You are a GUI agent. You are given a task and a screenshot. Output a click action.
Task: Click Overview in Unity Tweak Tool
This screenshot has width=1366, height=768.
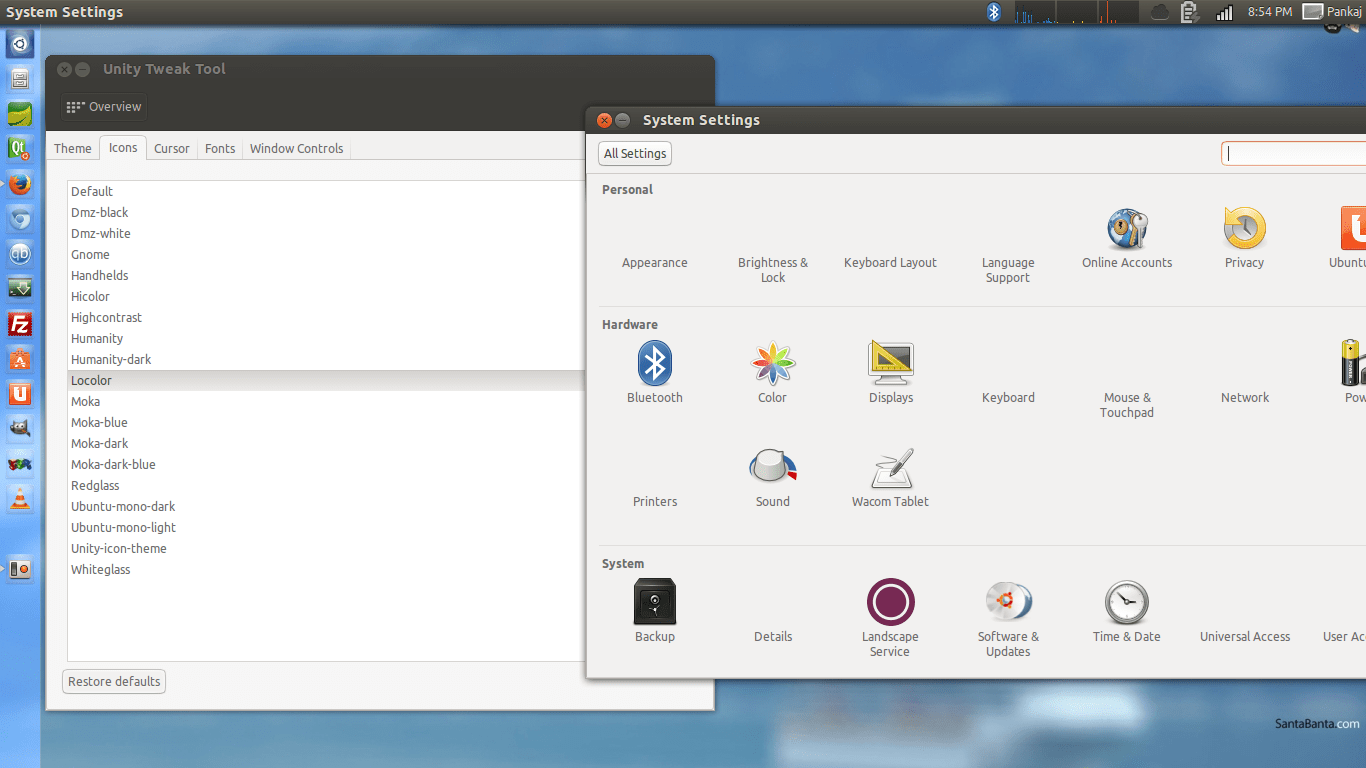pyautogui.click(x=104, y=107)
